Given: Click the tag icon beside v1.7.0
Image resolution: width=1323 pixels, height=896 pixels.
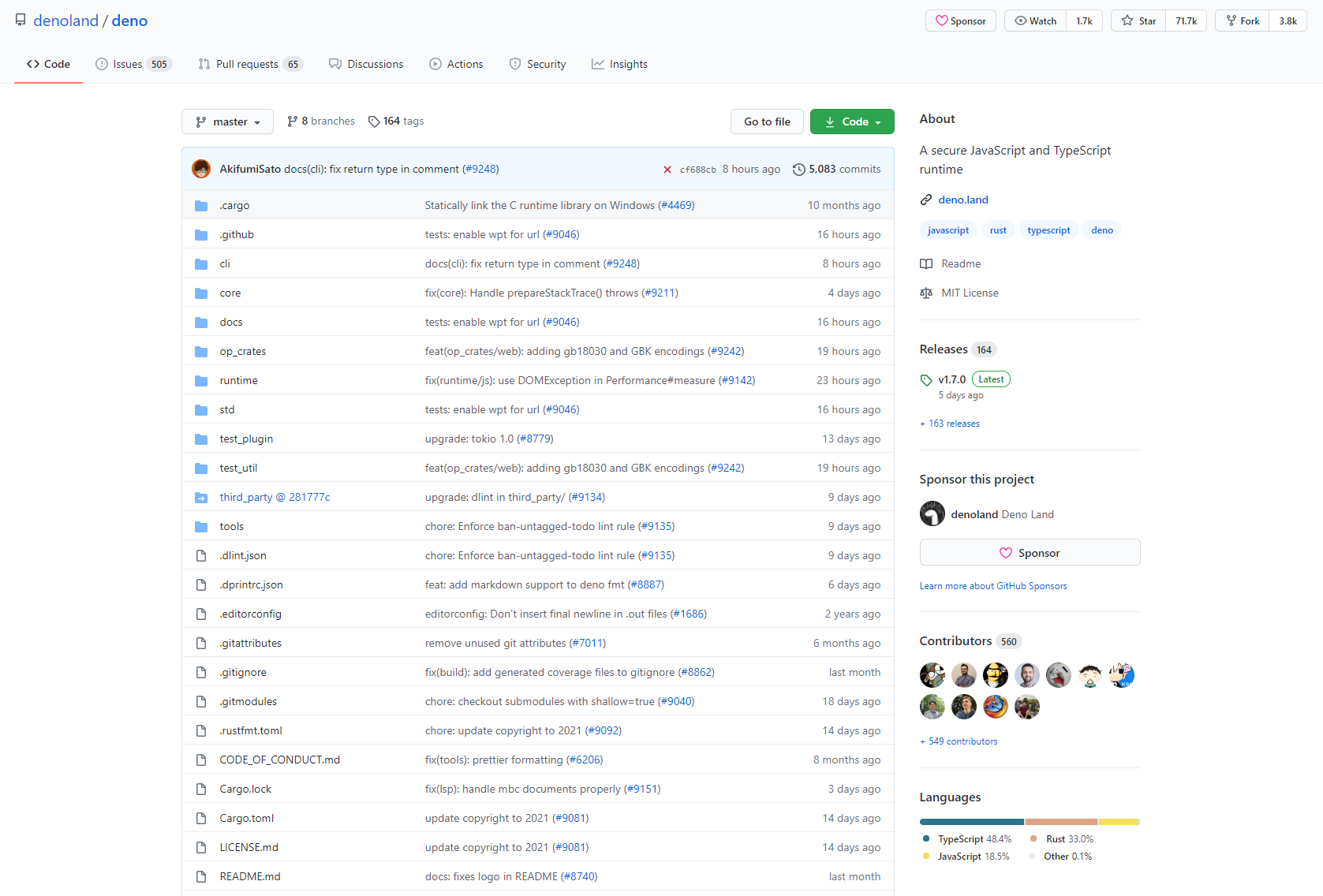Looking at the screenshot, I should tap(926, 380).
